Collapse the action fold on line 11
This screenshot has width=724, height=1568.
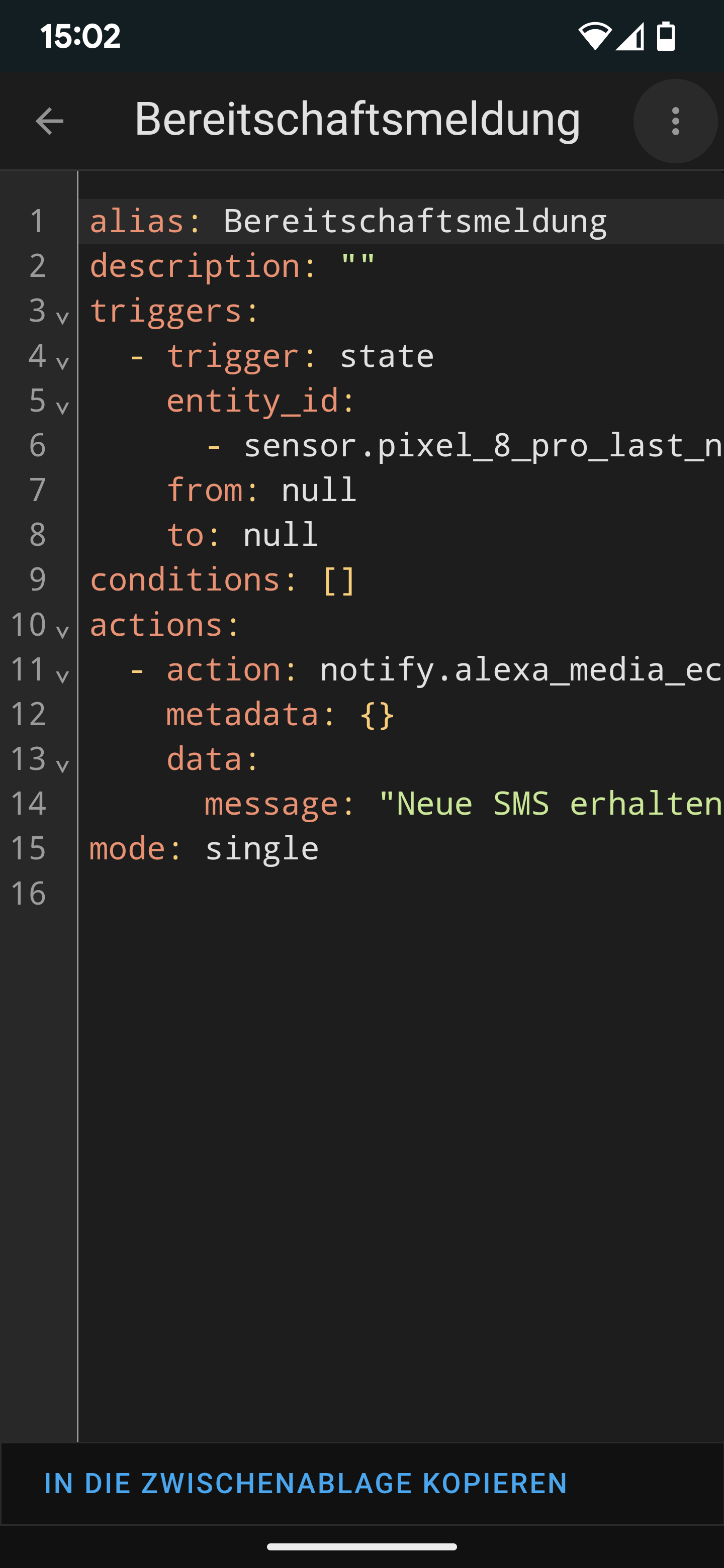tap(62, 675)
